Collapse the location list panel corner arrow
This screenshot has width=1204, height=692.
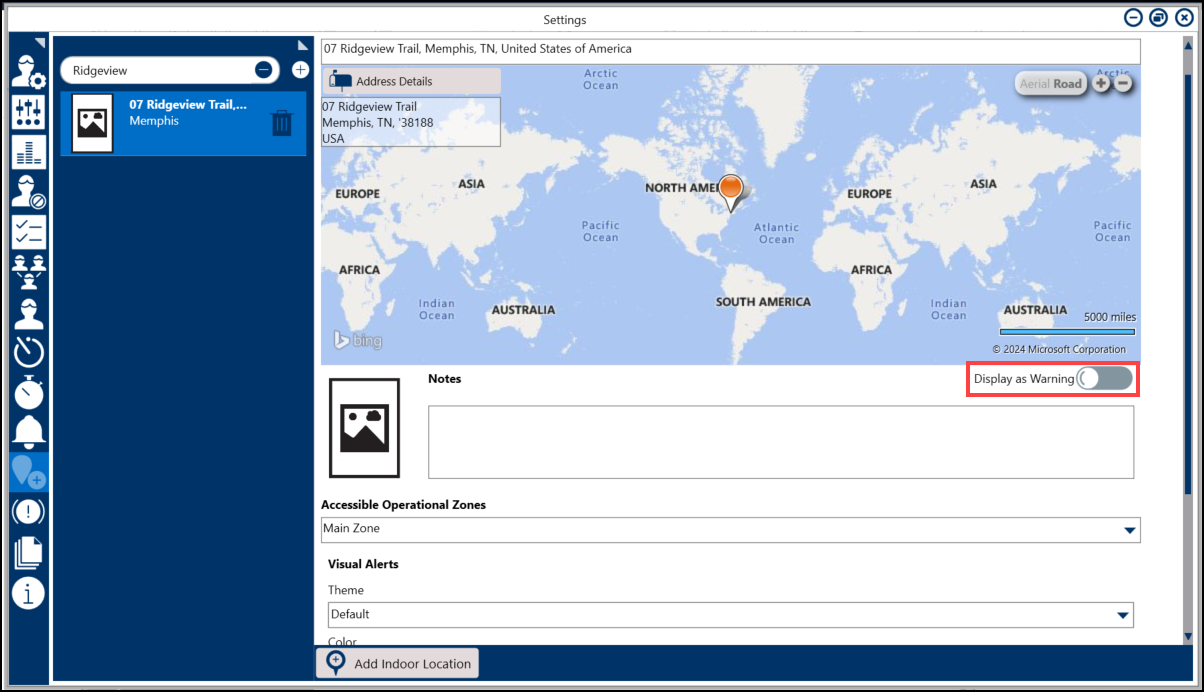[303, 45]
